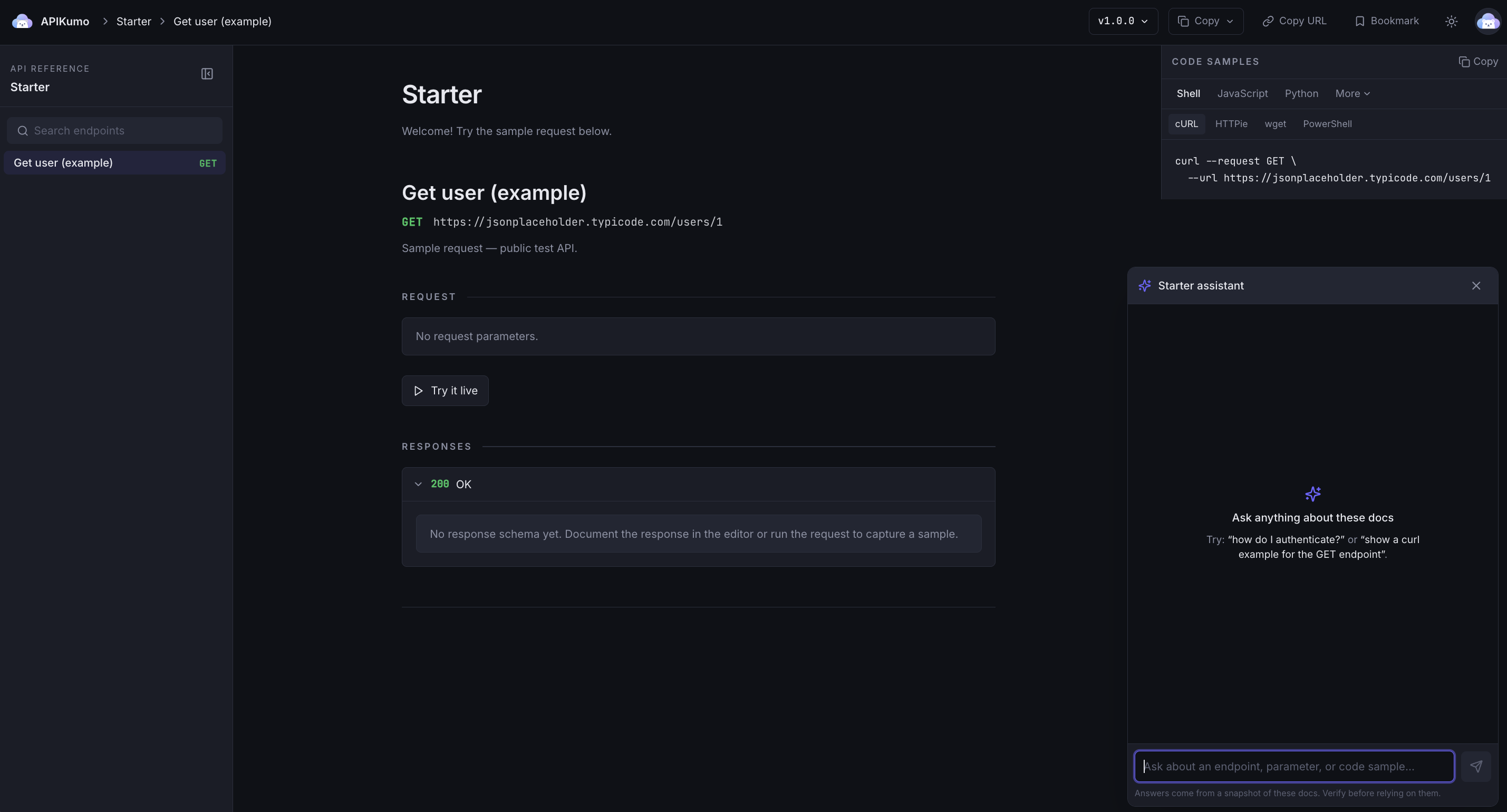Click the search magnifier icon
1507x812 pixels.
click(x=23, y=130)
